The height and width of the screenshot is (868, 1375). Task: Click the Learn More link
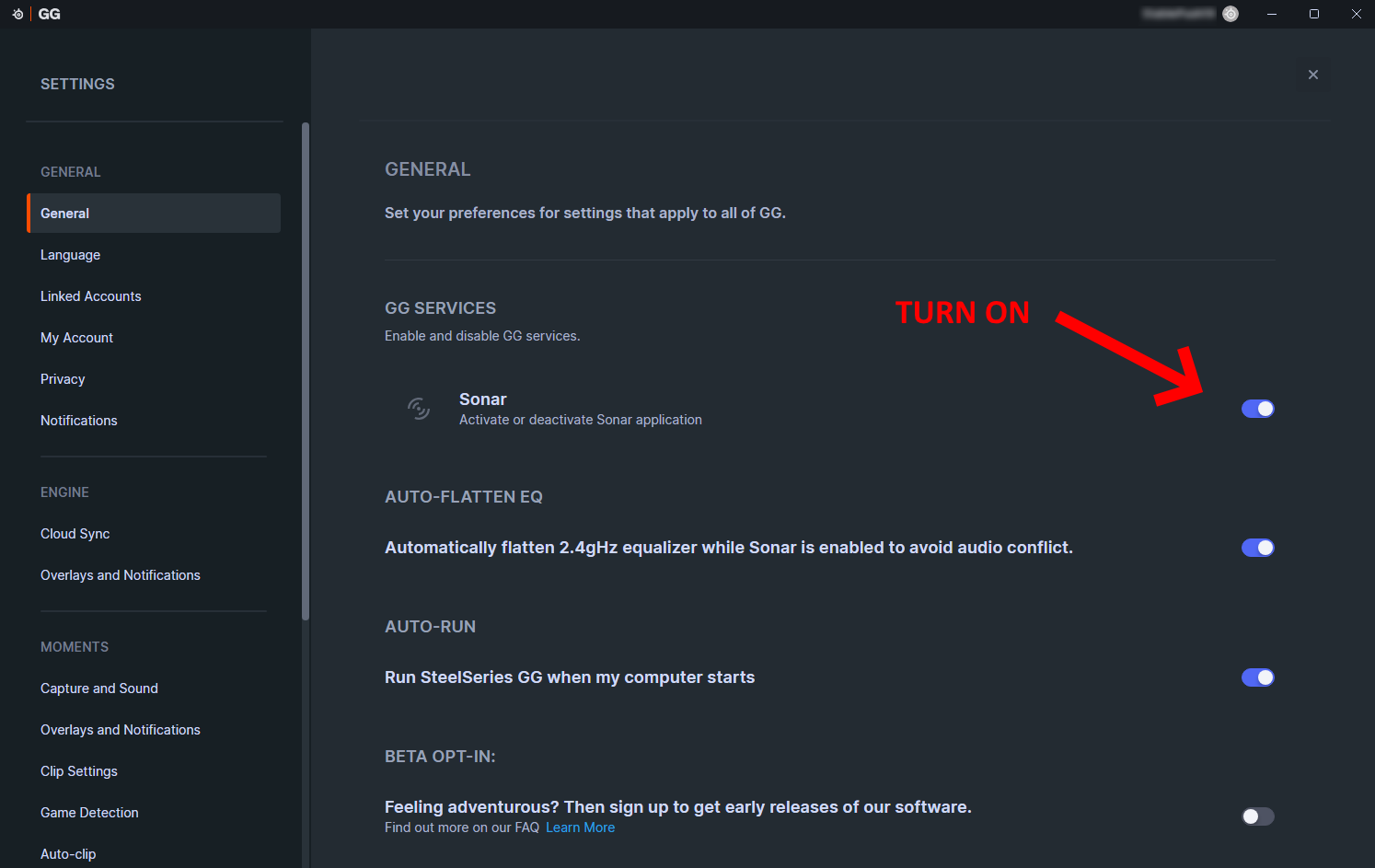point(580,827)
